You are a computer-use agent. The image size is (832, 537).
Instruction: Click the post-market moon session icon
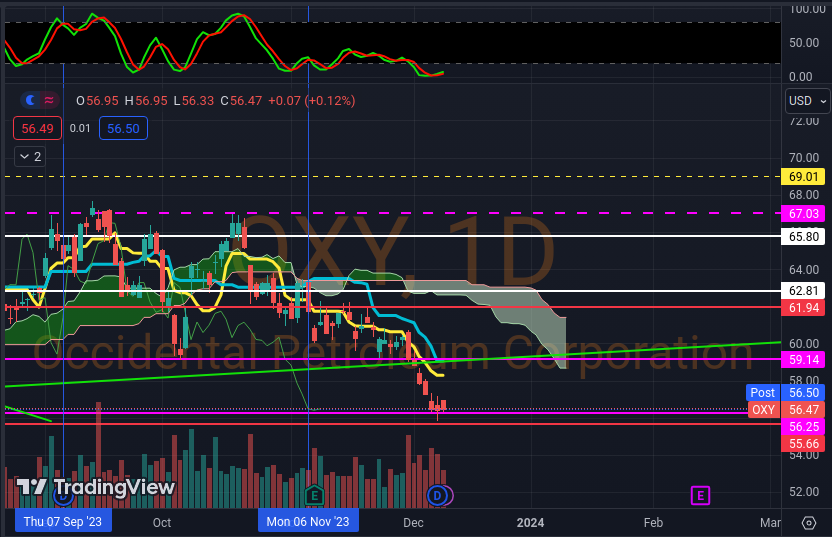pyautogui.click(x=30, y=100)
